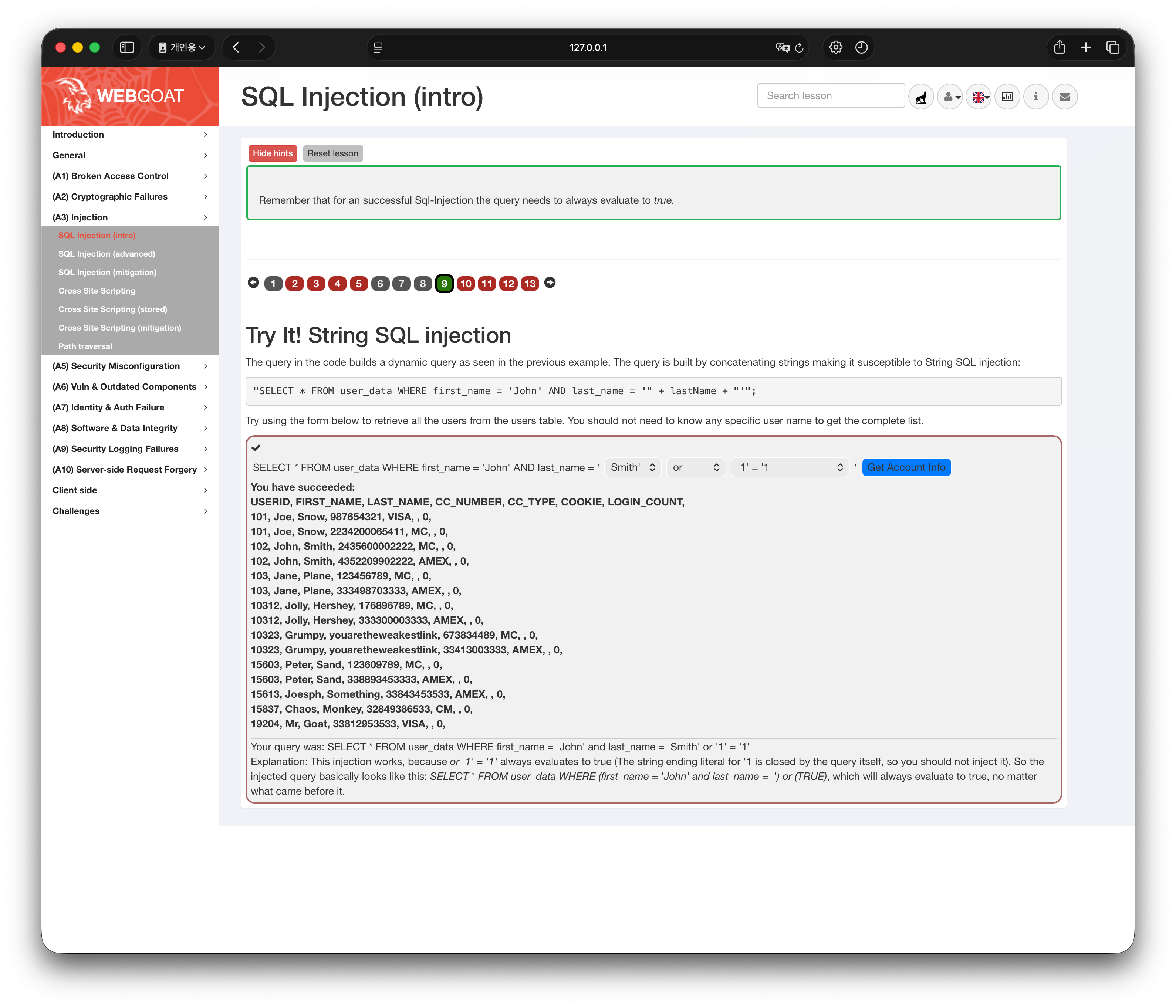Open the 'or' operator dropdown

696,467
